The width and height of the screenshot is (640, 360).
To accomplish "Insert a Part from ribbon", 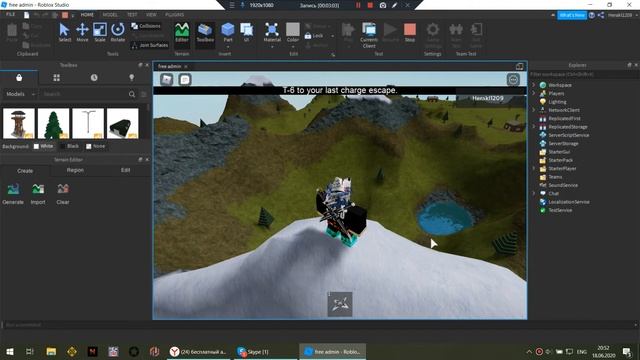I will tap(228, 32).
